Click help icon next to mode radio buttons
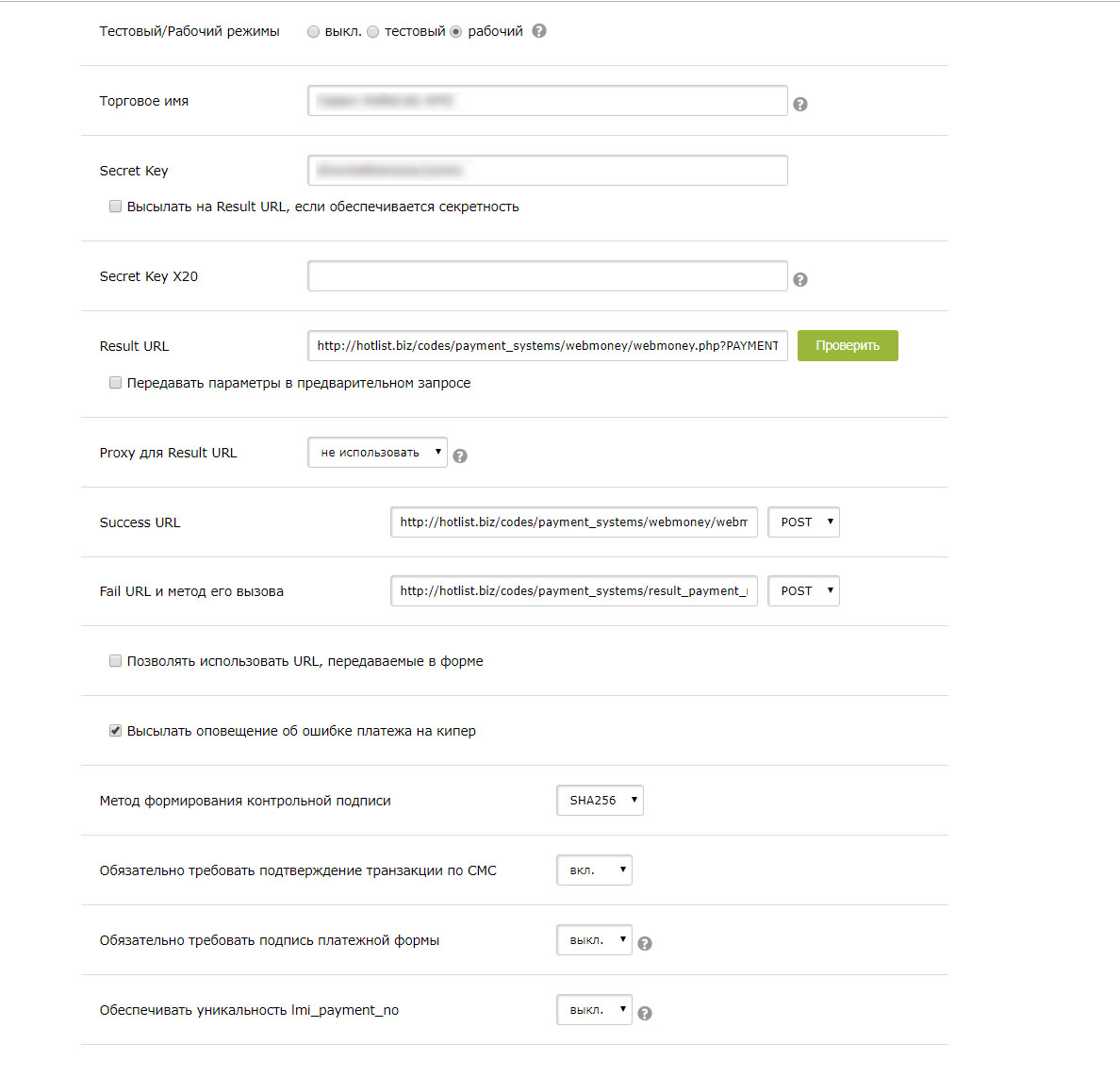 [539, 31]
